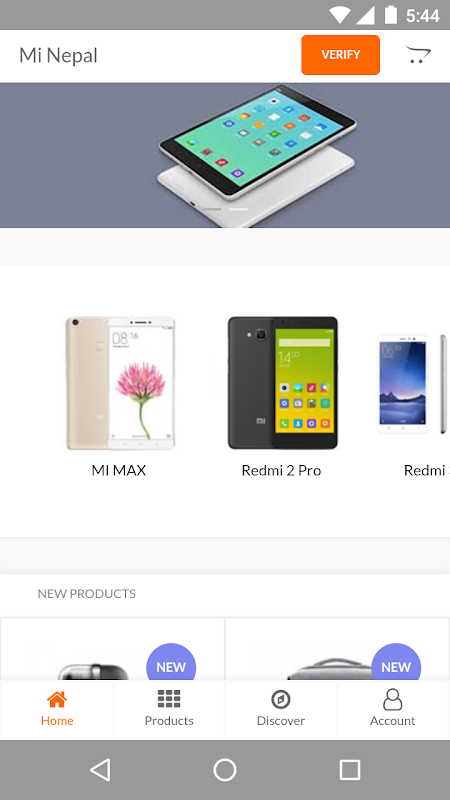Select the Home tab icon
450x800 pixels.
[x=57, y=699]
